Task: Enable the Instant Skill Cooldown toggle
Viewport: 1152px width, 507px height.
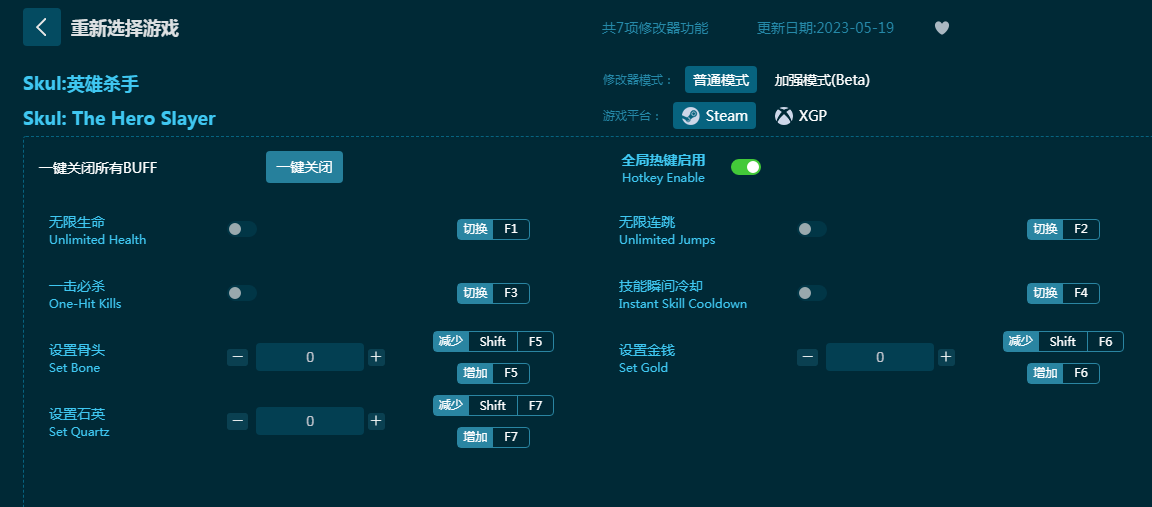Action: 812,293
